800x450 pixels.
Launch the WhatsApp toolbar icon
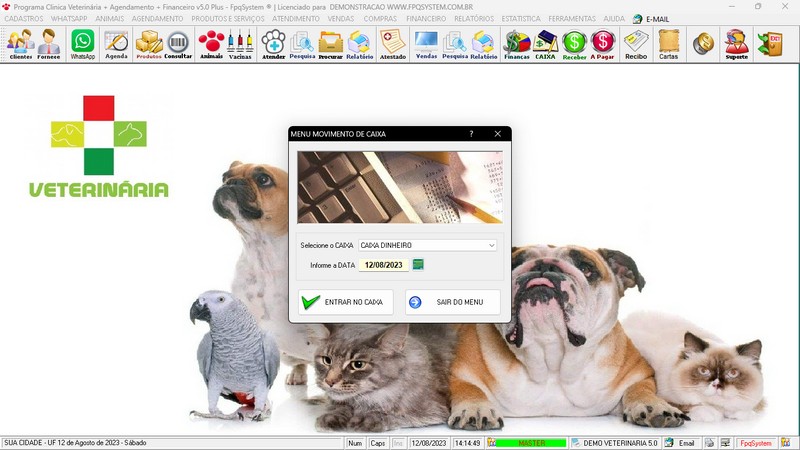83,44
